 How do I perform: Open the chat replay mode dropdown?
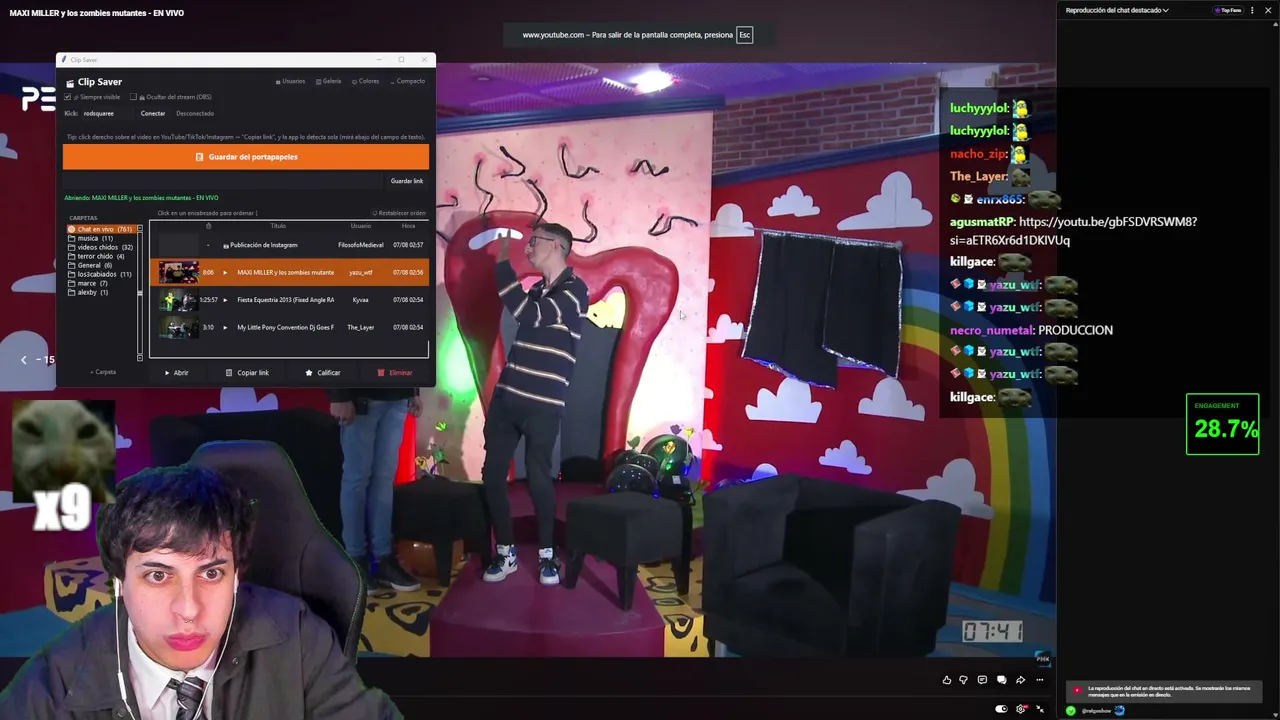(x=1117, y=10)
